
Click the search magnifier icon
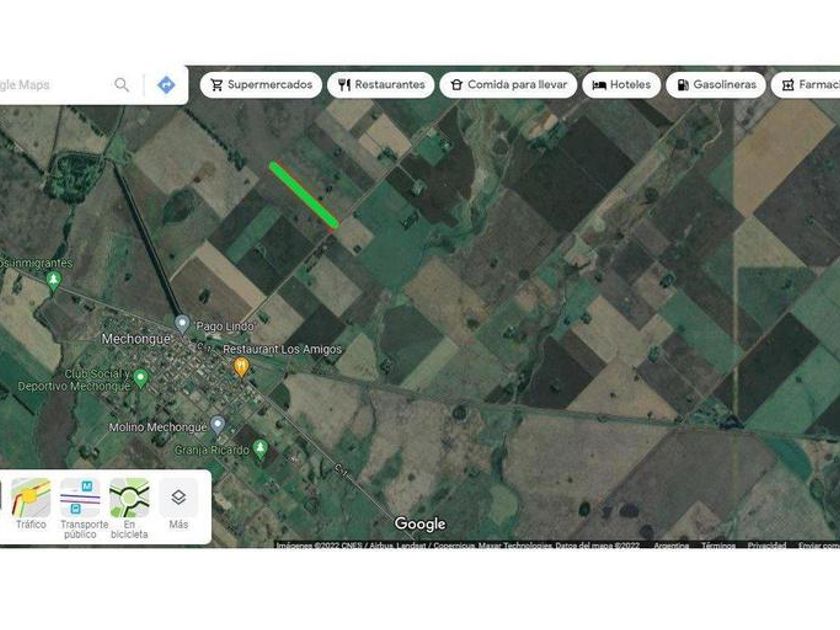[x=122, y=85]
